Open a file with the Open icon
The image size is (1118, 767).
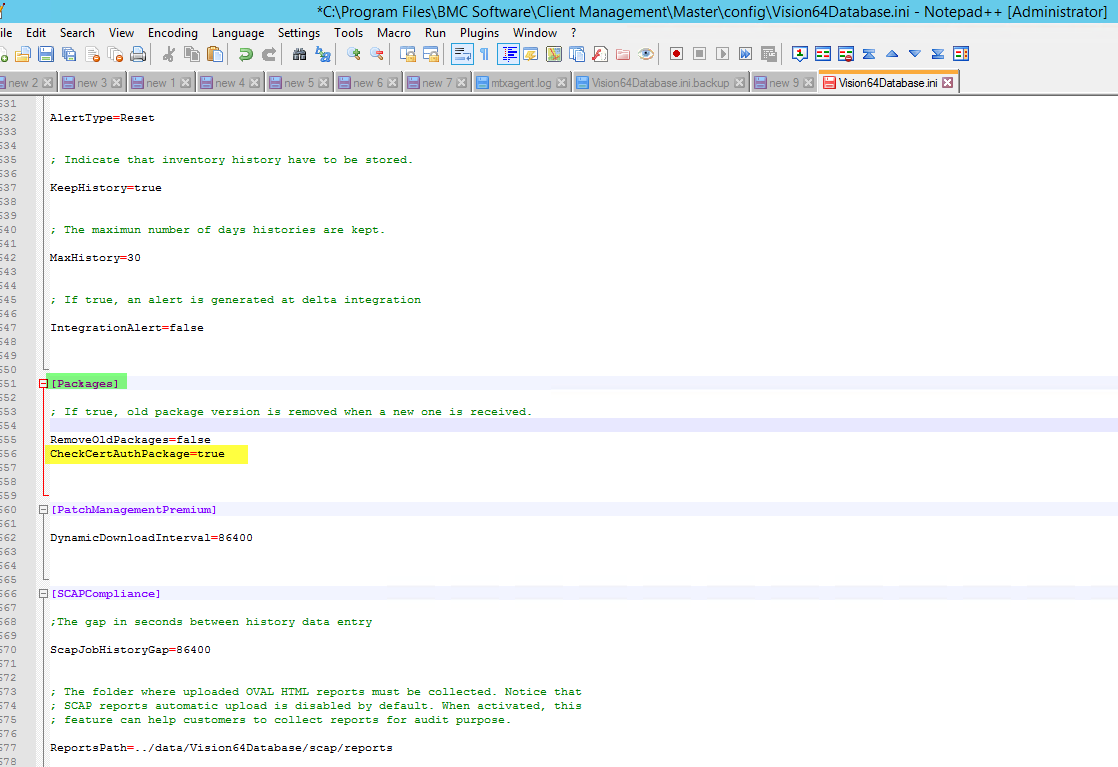pos(23,54)
